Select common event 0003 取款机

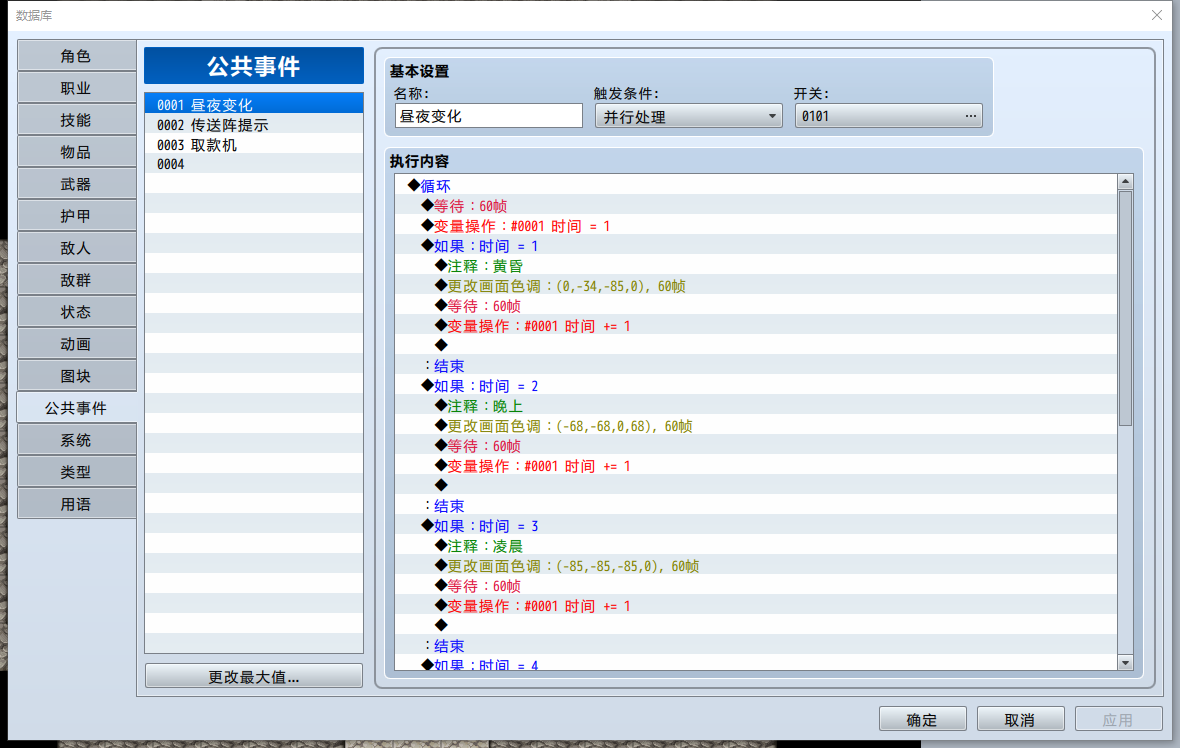coord(254,144)
